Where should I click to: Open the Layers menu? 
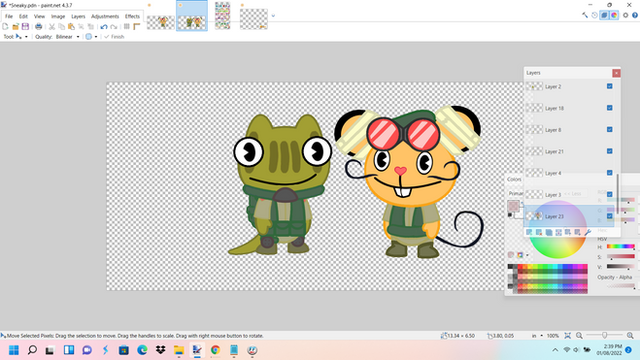(78, 16)
